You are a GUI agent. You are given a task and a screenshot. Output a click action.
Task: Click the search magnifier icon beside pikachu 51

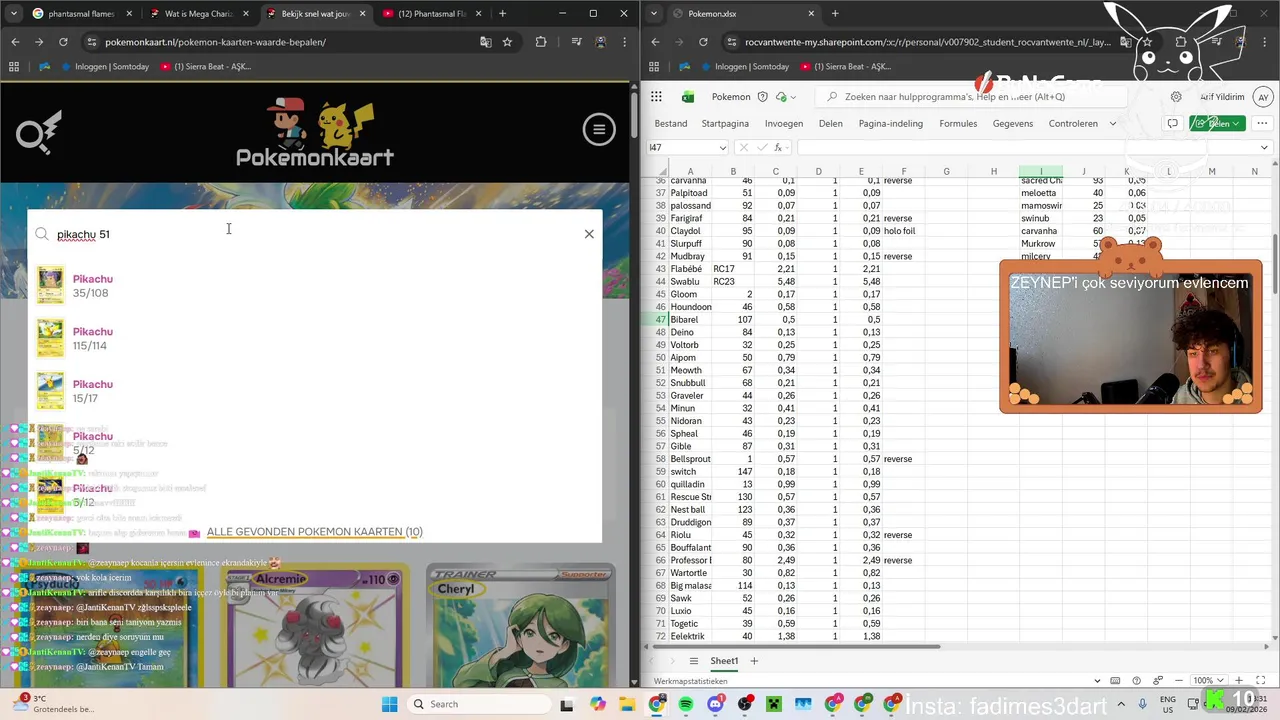42,234
